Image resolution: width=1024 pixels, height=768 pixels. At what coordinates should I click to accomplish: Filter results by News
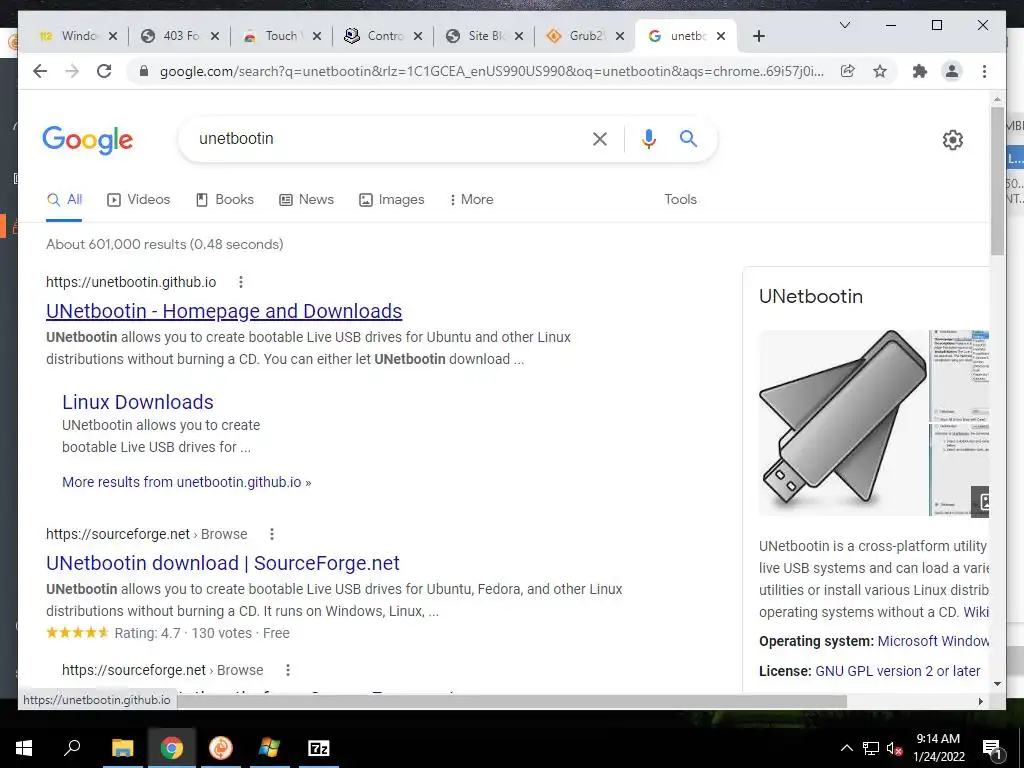pyautogui.click(x=306, y=199)
